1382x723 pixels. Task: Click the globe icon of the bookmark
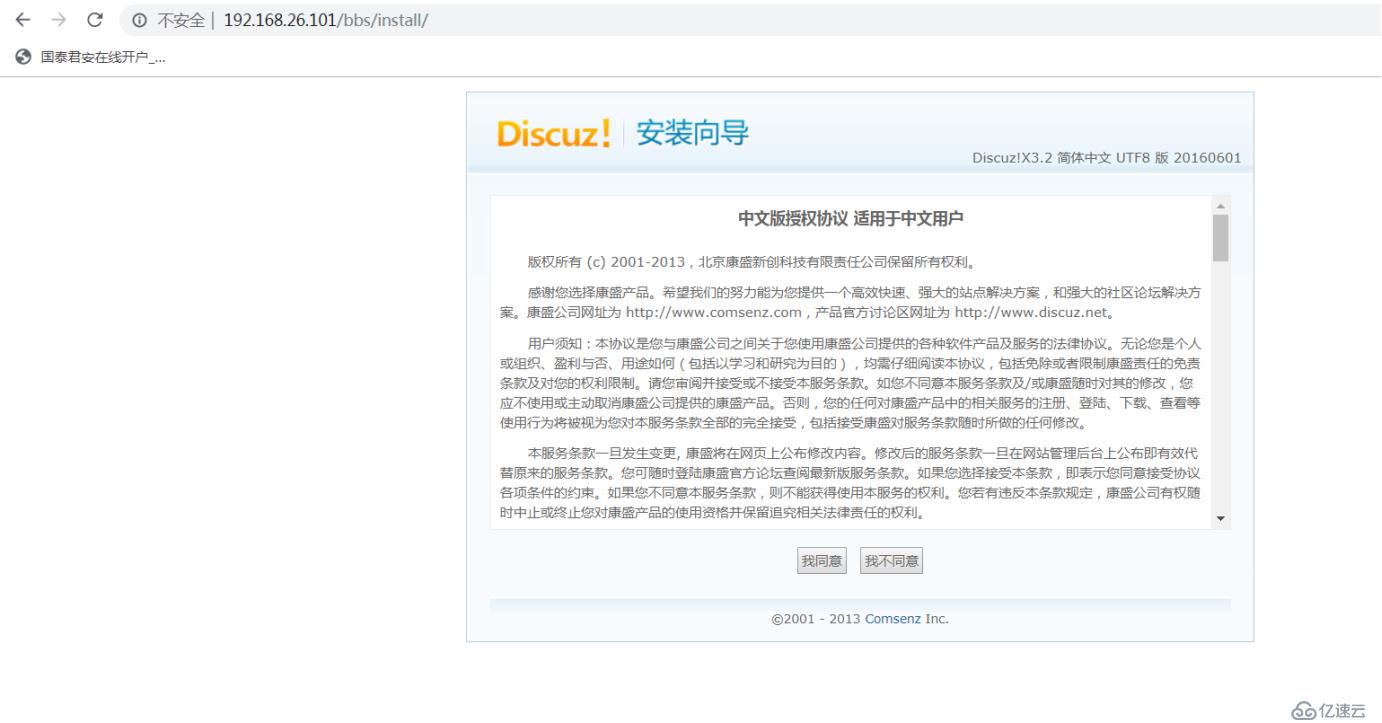[24, 57]
